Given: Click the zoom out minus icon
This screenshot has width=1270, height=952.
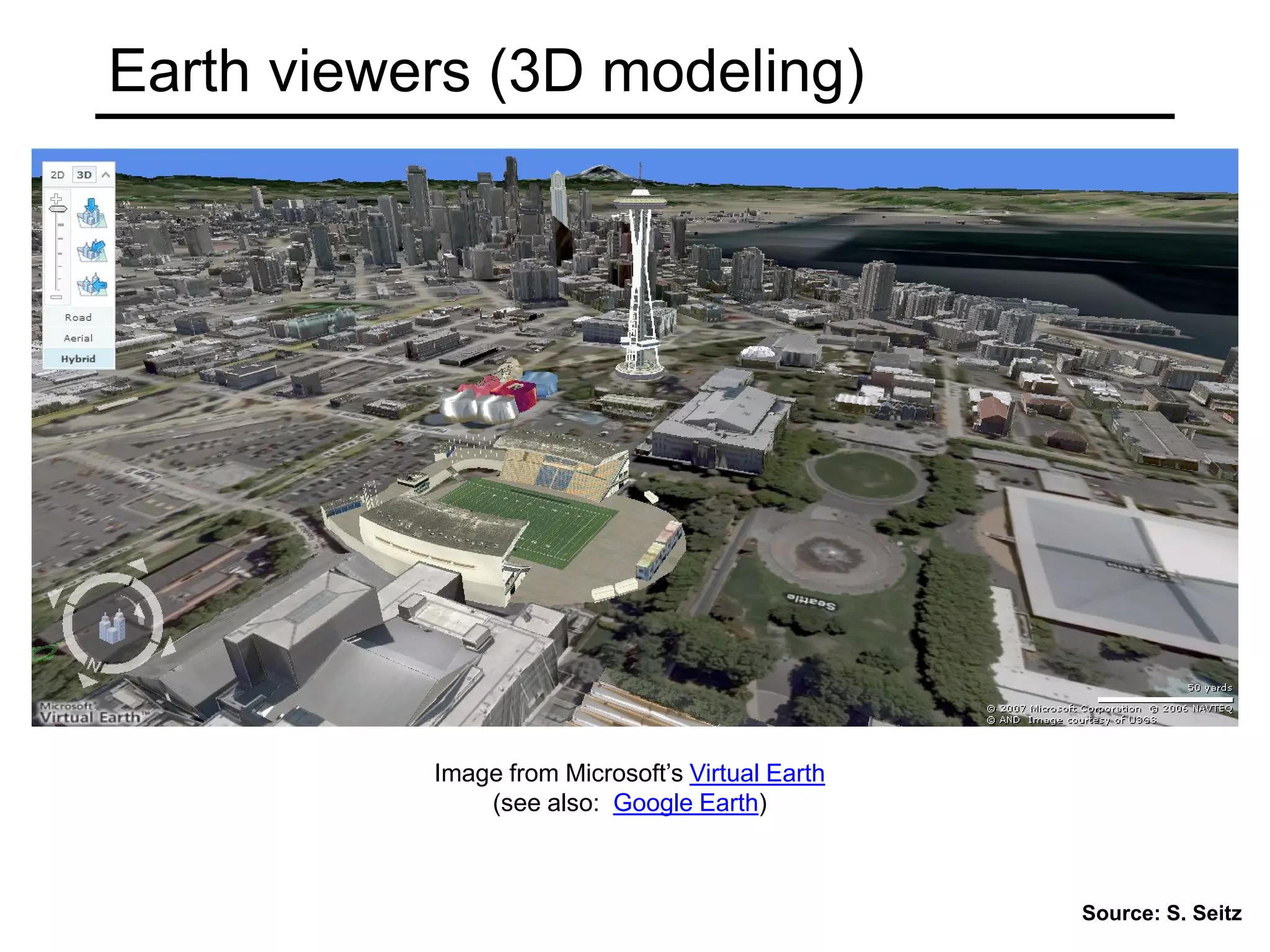Looking at the screenshot, I should (x=56, y=297).
